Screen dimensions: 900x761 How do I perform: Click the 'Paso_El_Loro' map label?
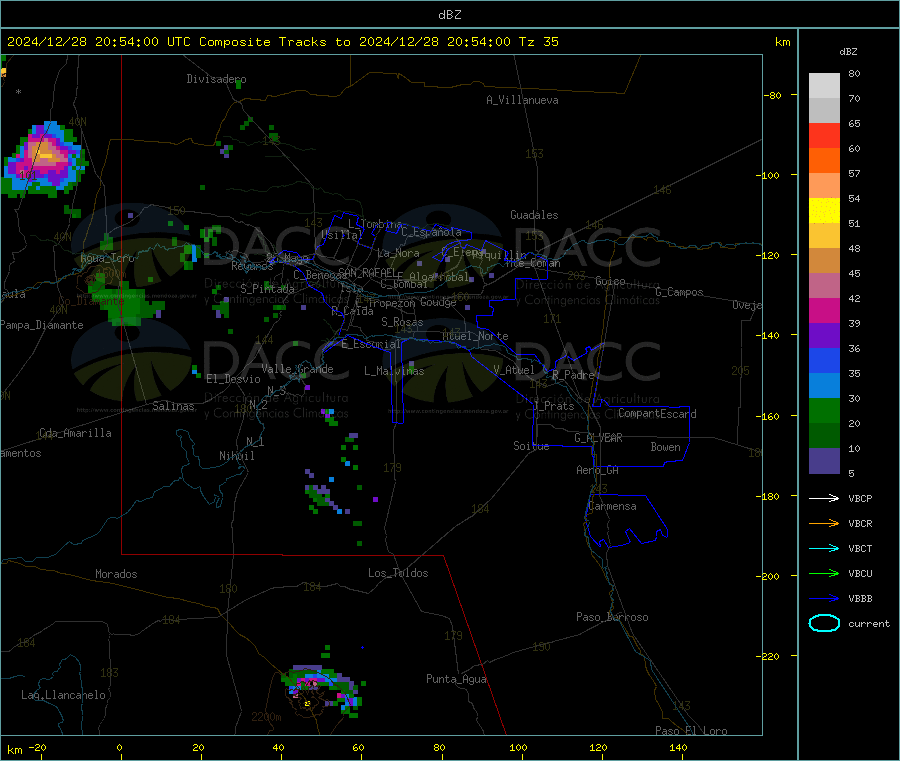691,731
